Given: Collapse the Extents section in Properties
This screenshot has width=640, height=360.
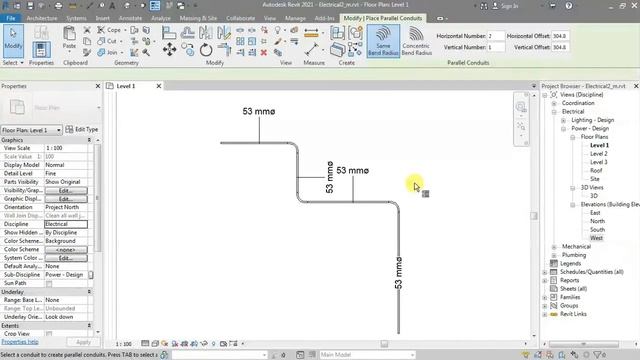Looking at the screenshot, I should click(89, 326).
